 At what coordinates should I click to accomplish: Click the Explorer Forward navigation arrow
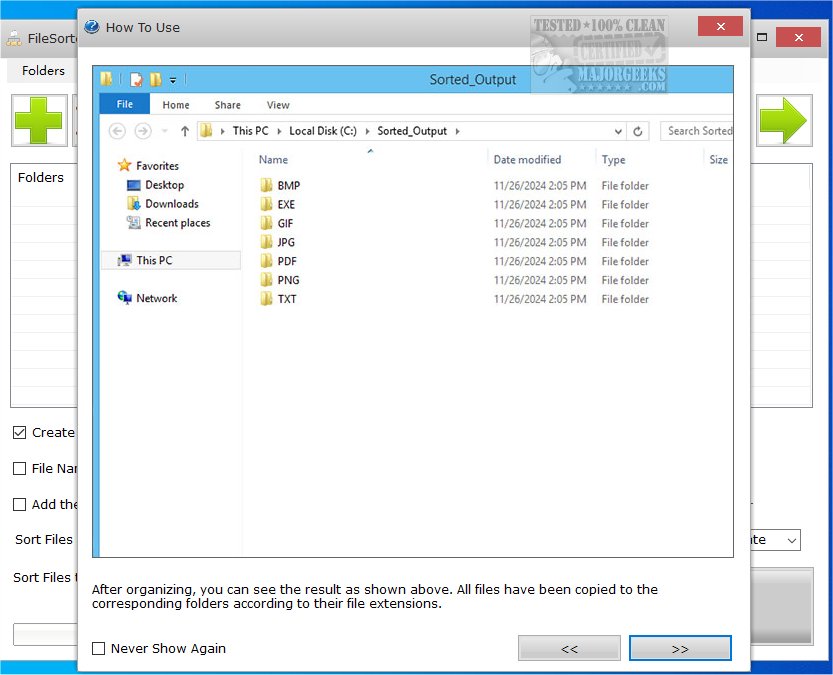[x=142, y=131]
